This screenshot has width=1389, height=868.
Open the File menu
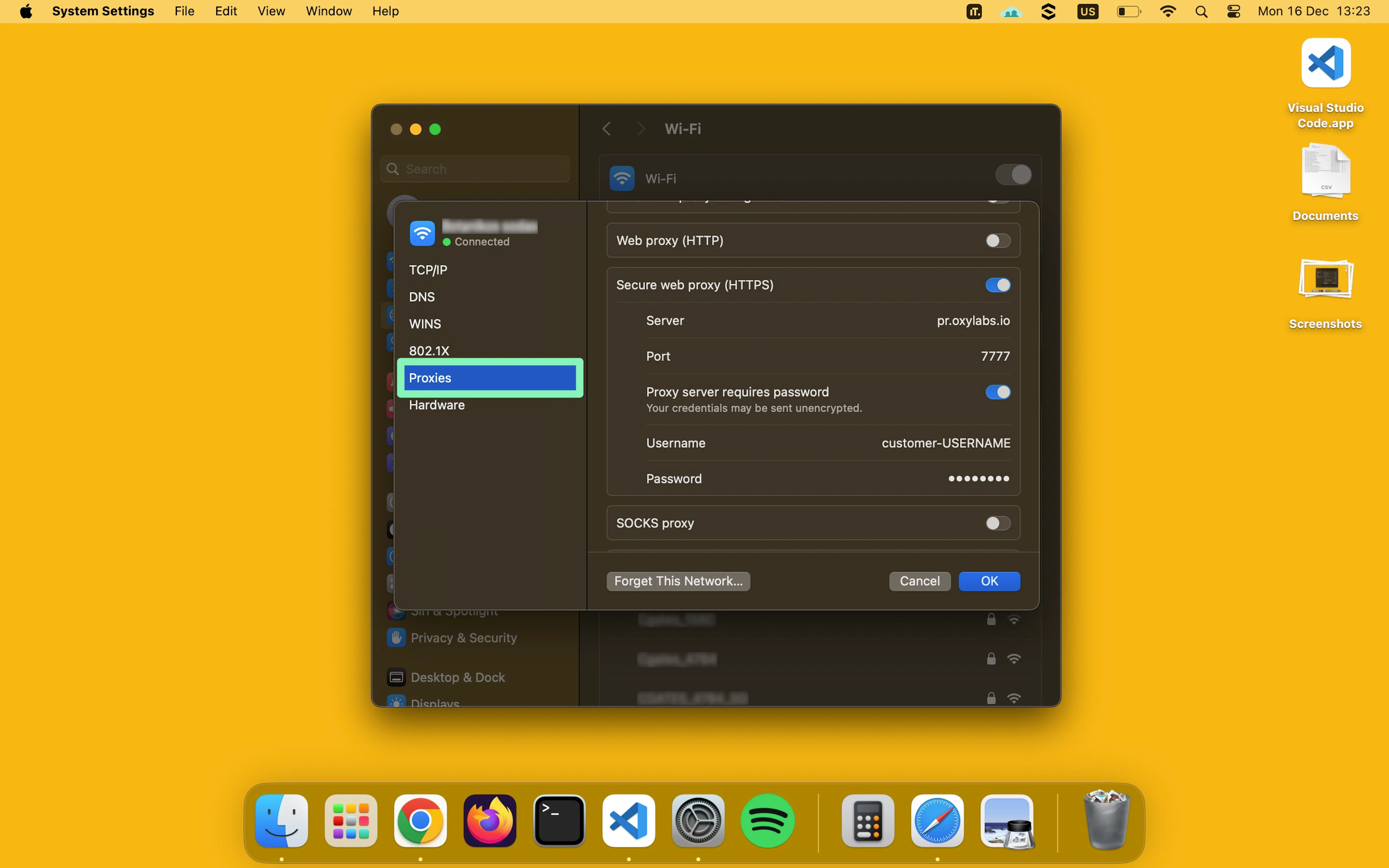click(184, 11)
